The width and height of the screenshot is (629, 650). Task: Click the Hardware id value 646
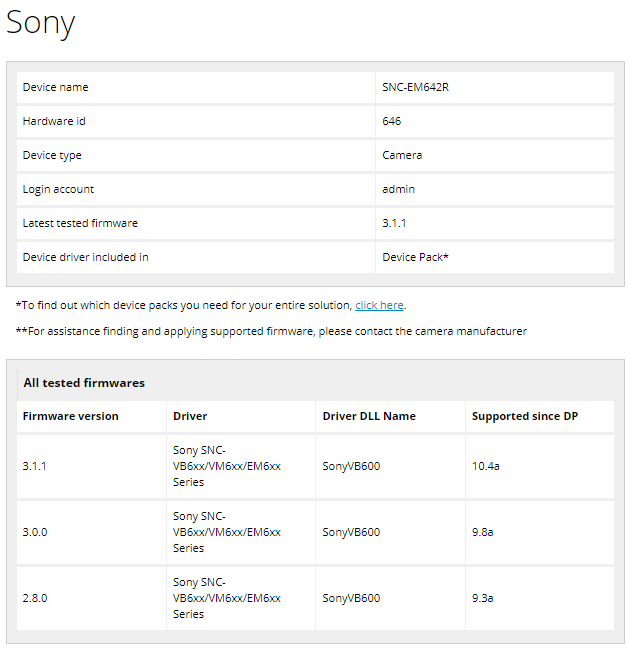click(392, 121)
